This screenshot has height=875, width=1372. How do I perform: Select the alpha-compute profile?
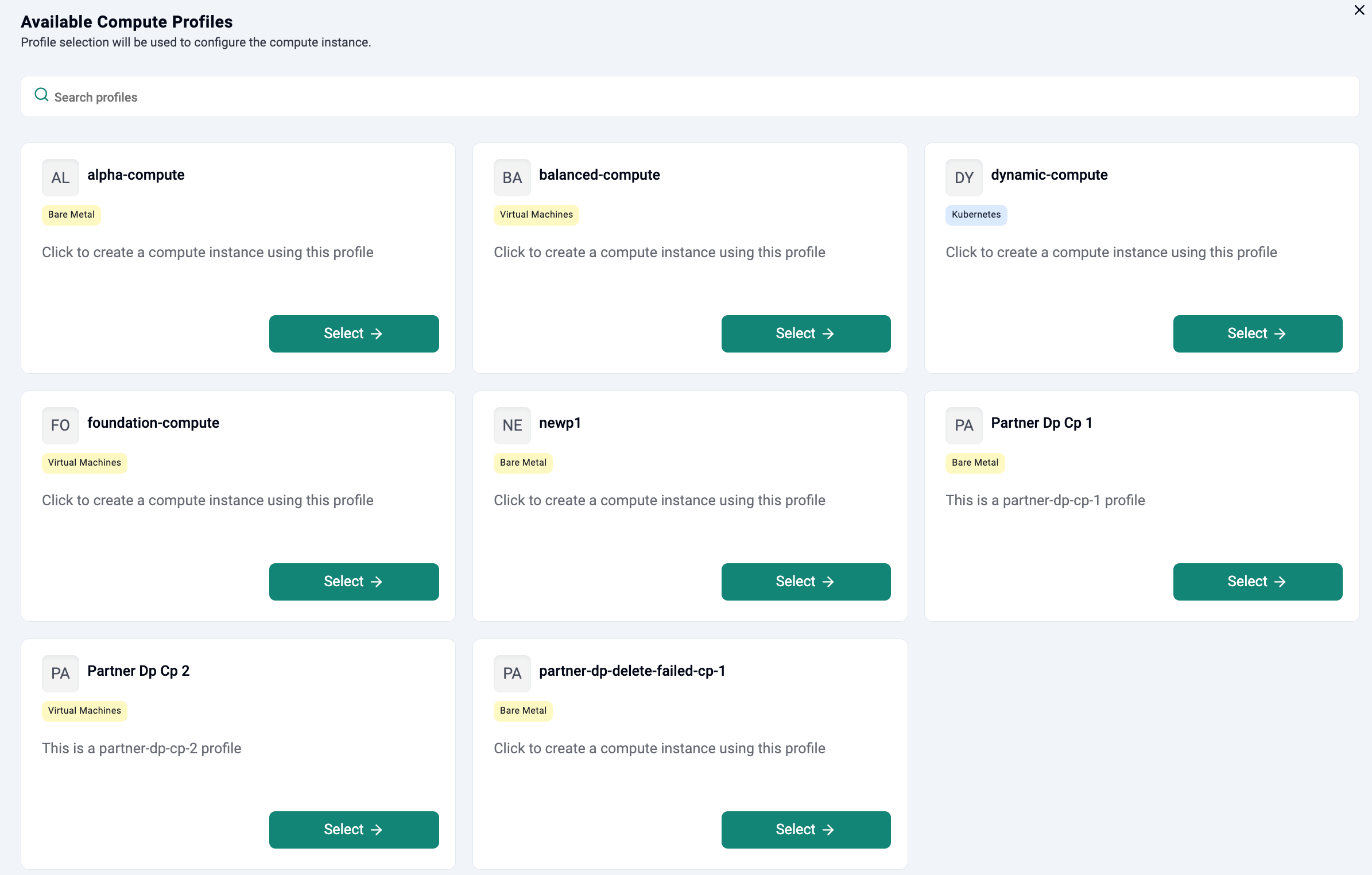pyautogui.click(x=354, y=334)
